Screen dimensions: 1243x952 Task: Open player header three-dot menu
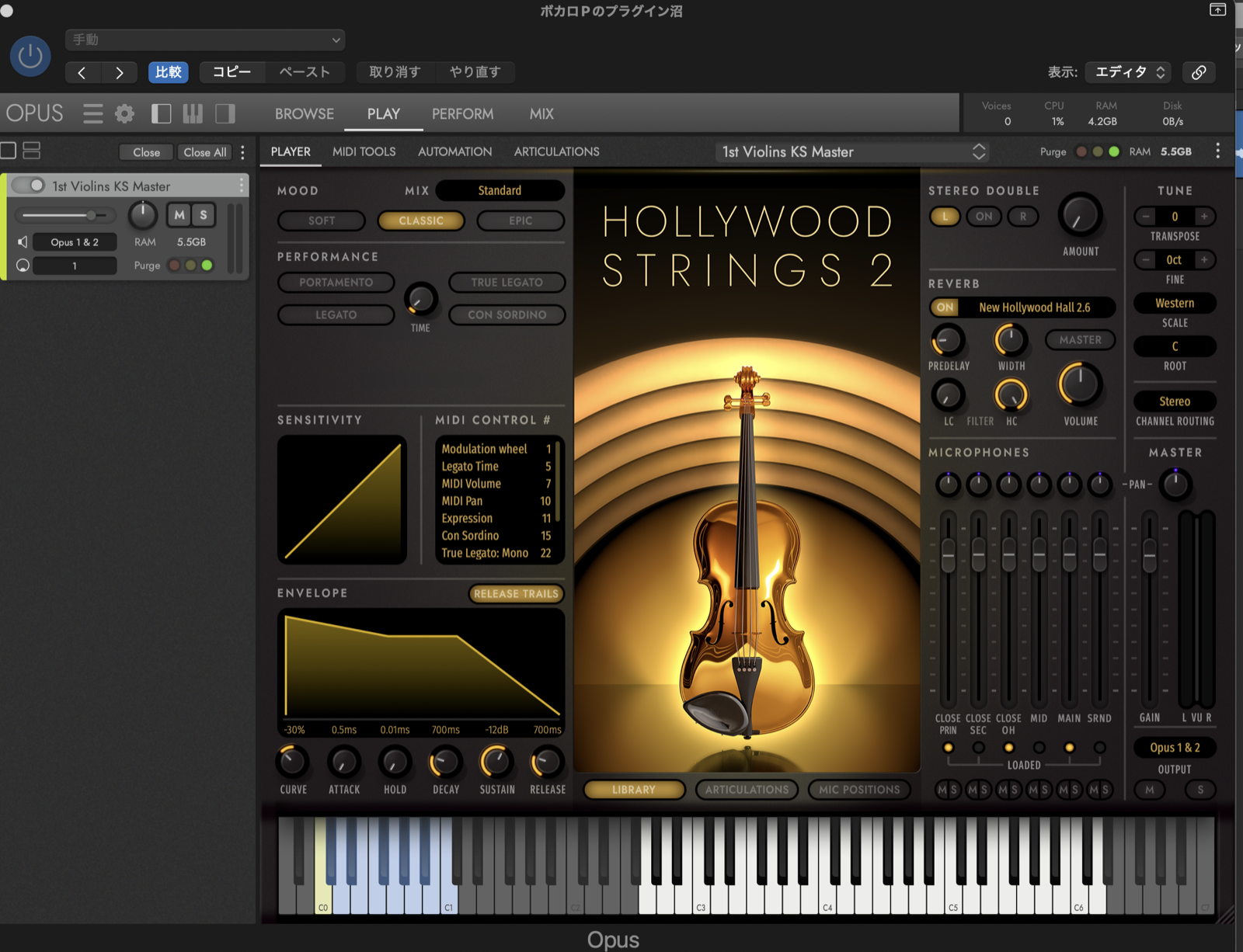[1217, 151]
